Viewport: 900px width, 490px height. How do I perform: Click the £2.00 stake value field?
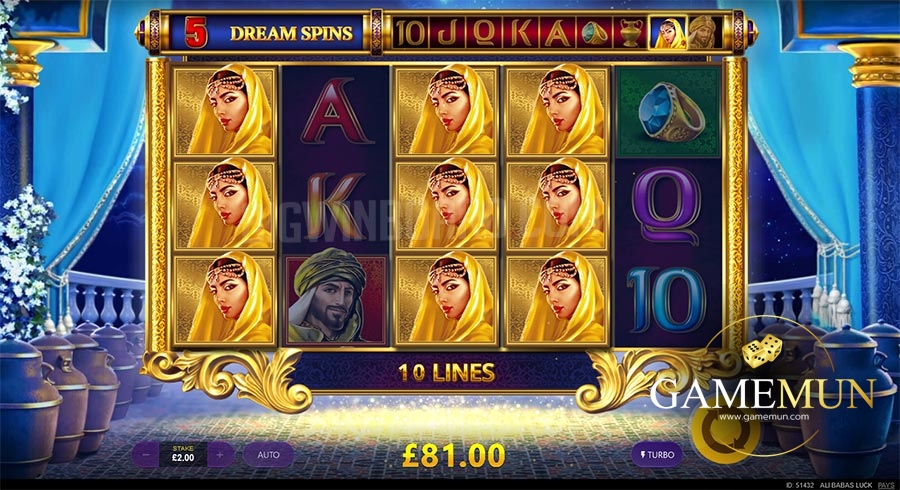click(x=183, y=454)
